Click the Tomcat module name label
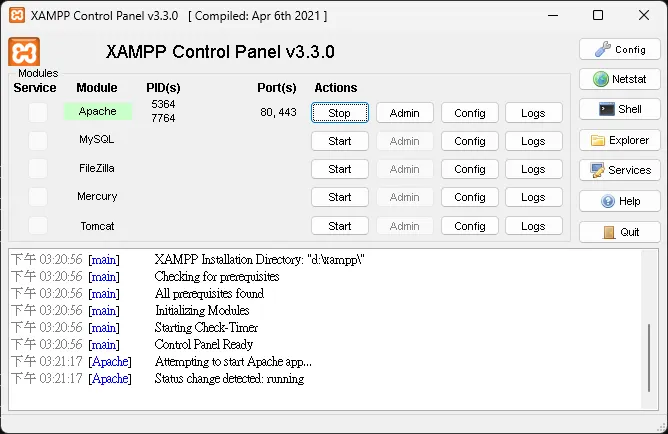Image resolution: width=668 pixels, height=434 pixels. [x=97, y=226]
